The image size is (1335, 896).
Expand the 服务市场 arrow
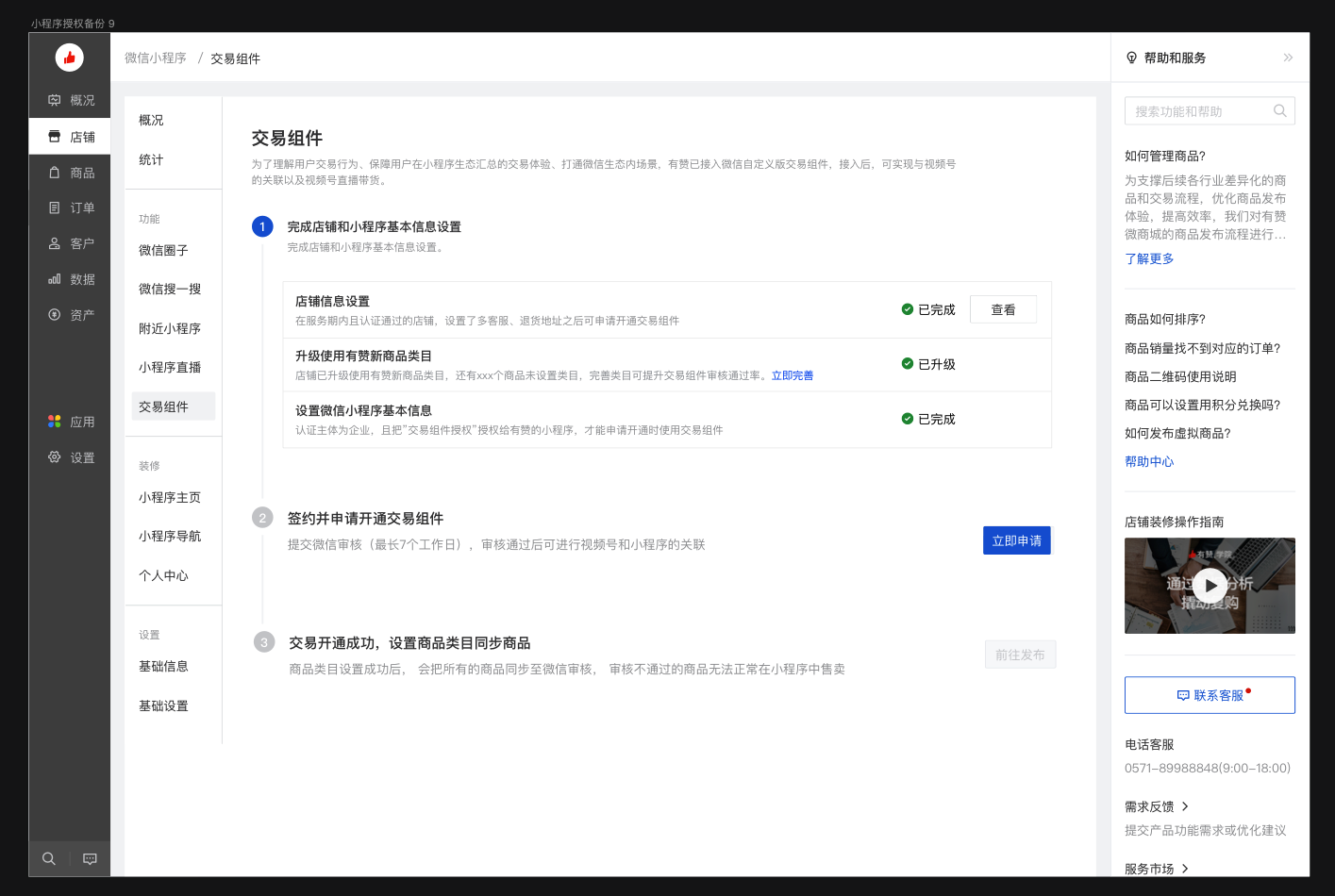[1185, 869]
